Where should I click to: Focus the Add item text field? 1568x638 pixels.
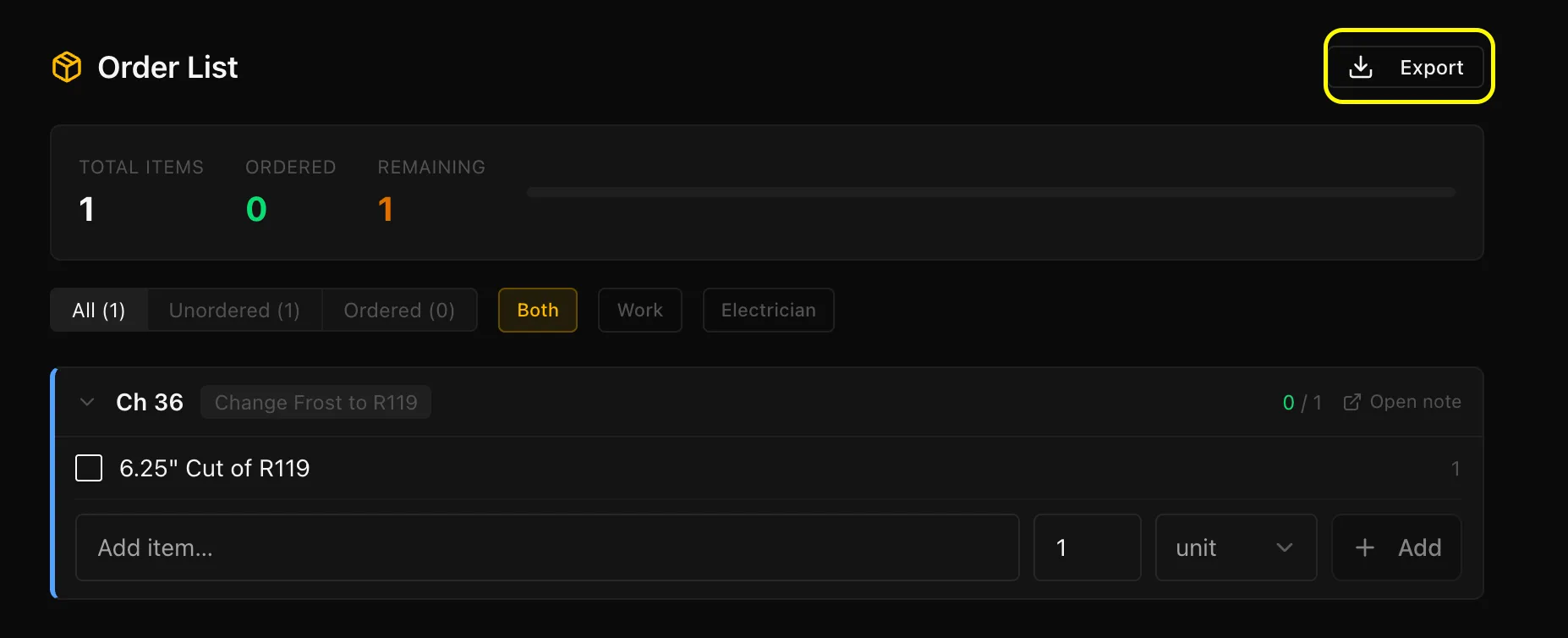pos(547,547)
